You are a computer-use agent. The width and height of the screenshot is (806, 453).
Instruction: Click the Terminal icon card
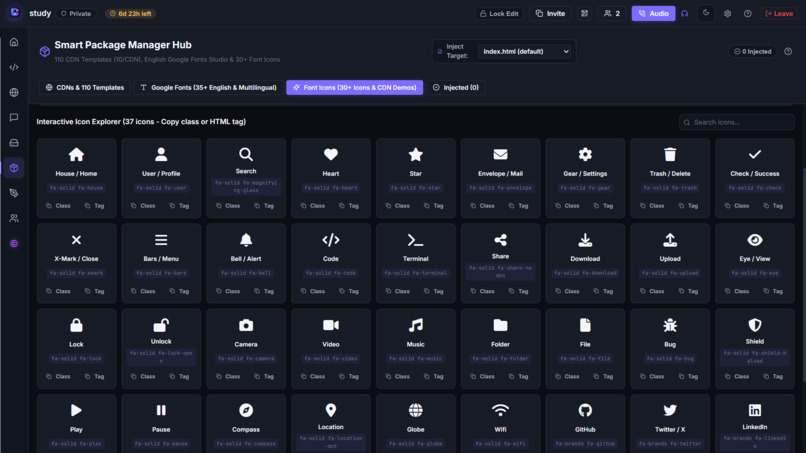tap(416, 263)
